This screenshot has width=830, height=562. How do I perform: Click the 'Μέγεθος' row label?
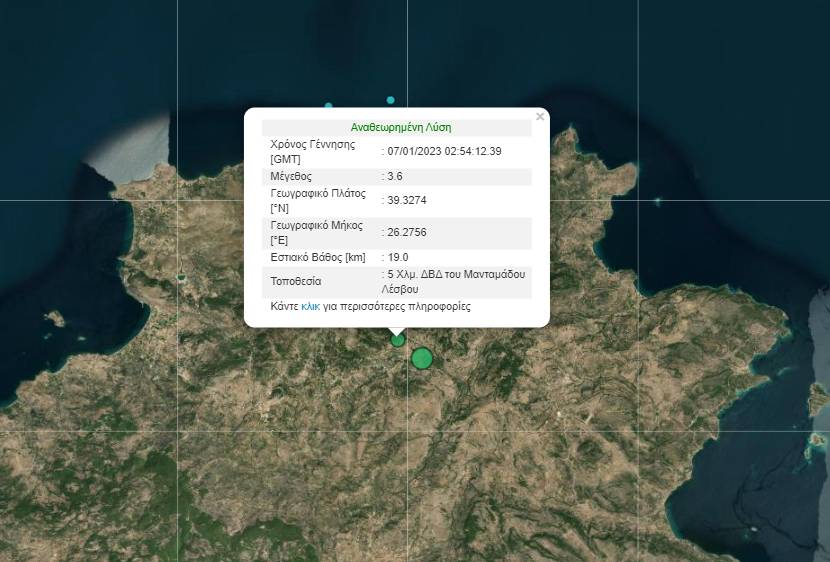[291, 176]
